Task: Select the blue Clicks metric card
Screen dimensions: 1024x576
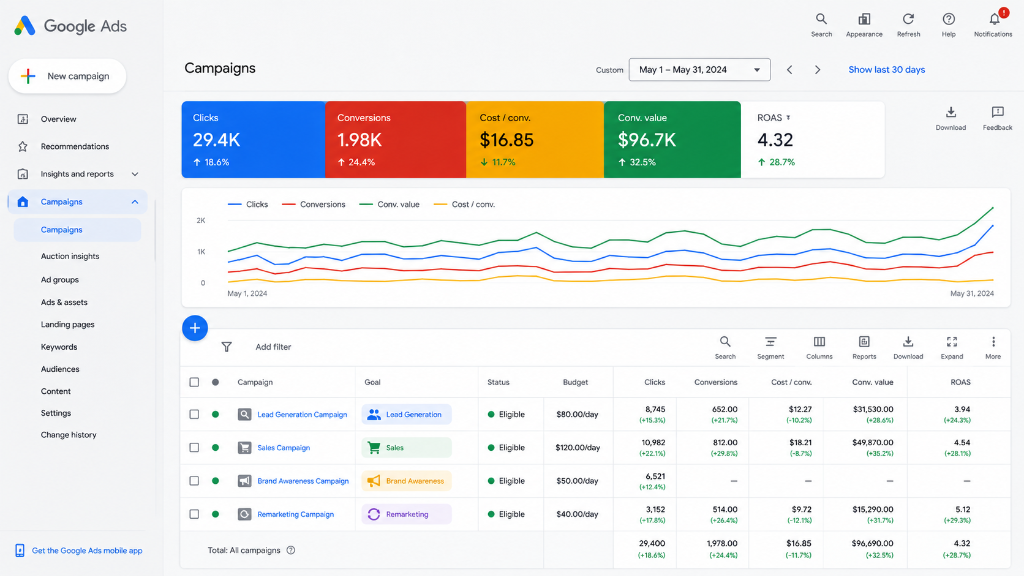Action: point(253,140)
